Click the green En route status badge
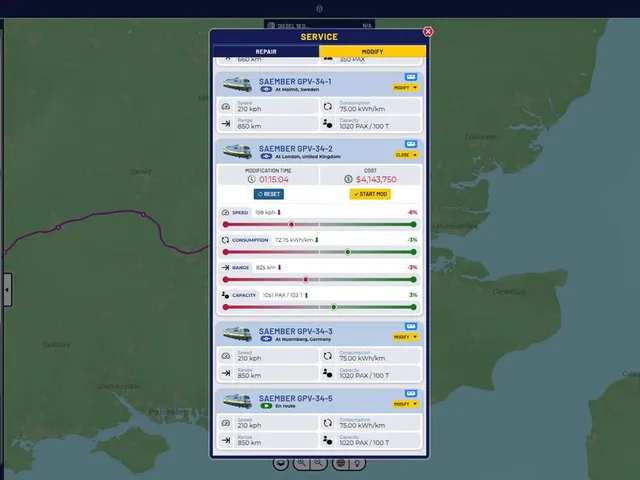 pos(266,406)
